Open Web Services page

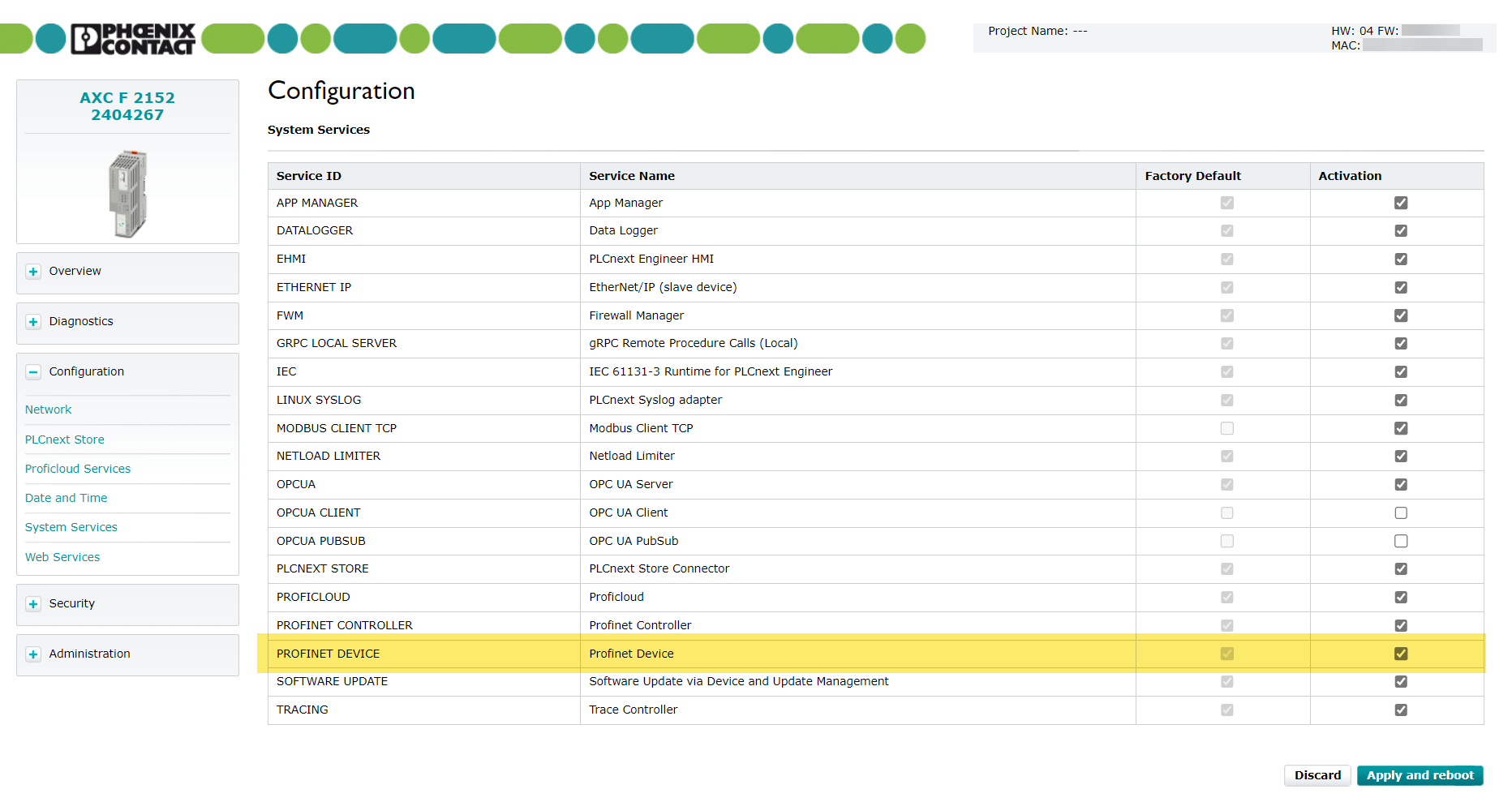(62, 557)
